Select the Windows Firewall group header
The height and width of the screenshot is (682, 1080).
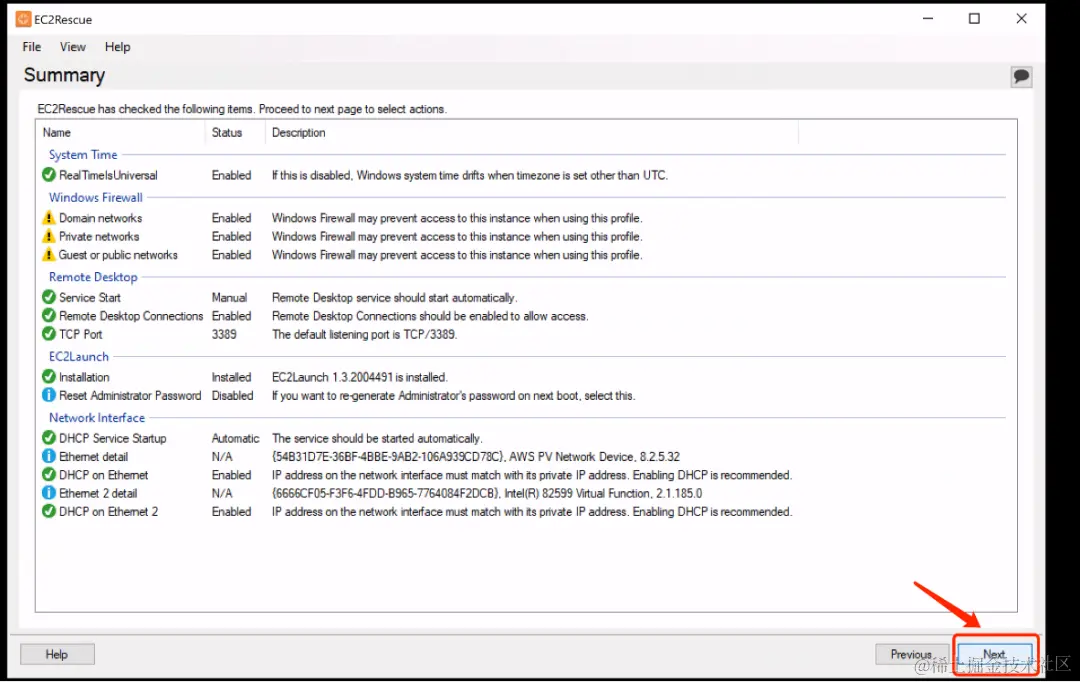tap(96, 198)
